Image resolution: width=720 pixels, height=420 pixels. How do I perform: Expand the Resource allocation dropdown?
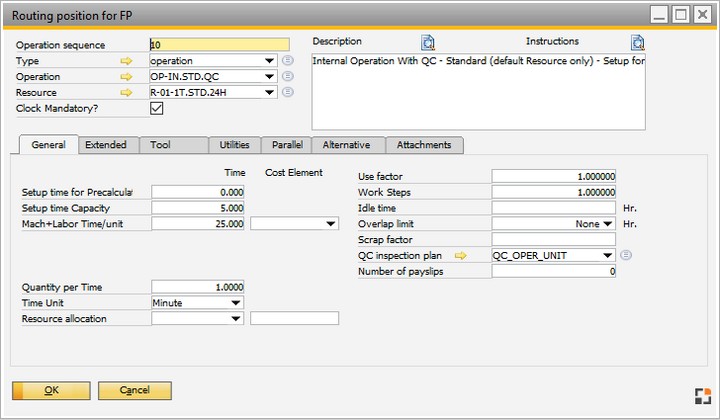235,319
